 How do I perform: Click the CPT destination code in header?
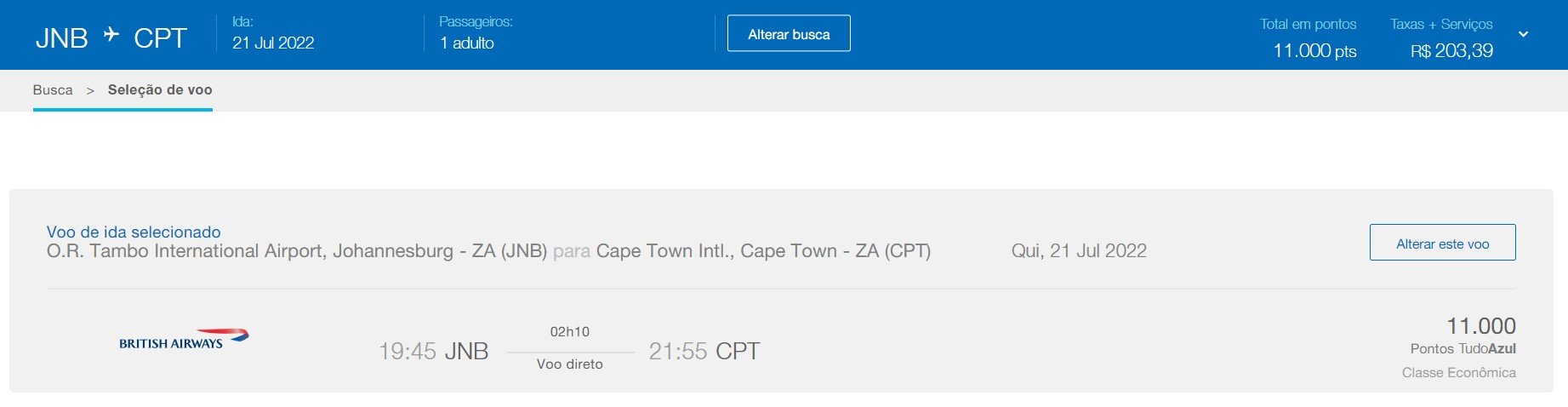pos(160,38)
